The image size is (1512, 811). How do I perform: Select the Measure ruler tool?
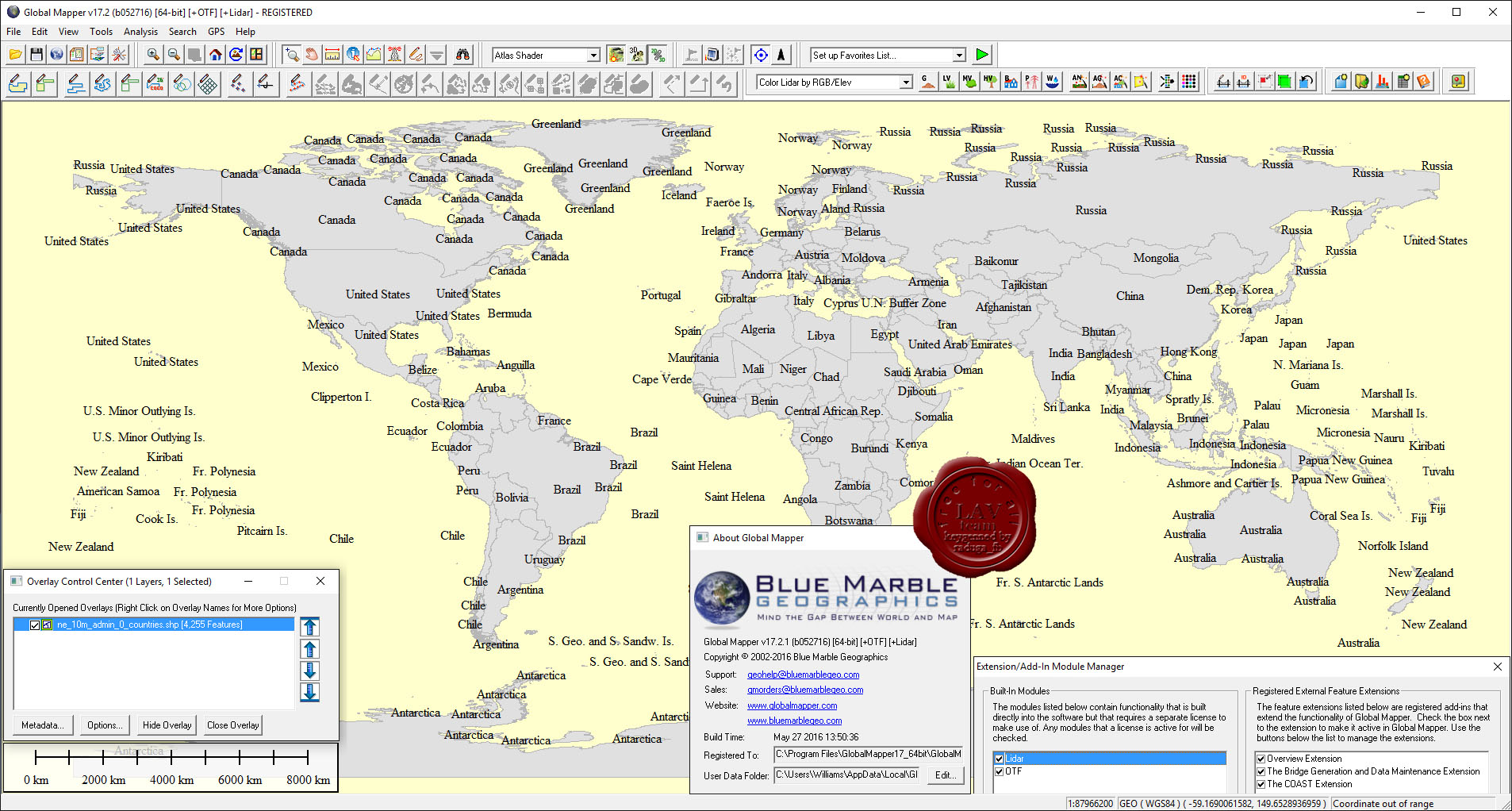point(332,55)
